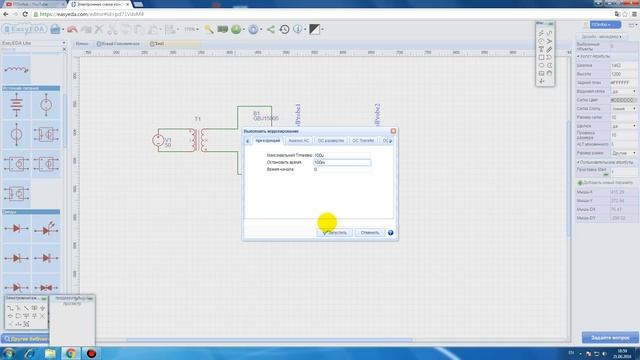Viewport: 640px width, 360px height.
Task: Select the battery source symbol in the library panel
Action: point(16,105)
